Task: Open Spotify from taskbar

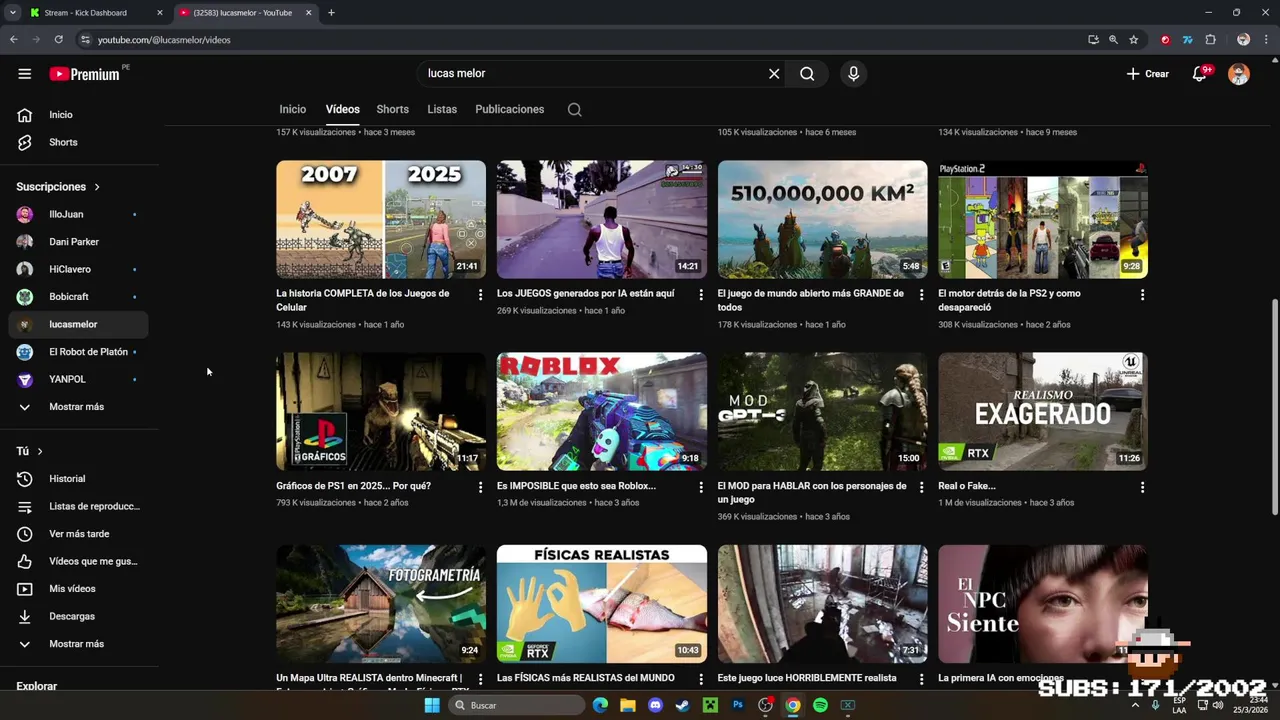Action: point(820,705)
